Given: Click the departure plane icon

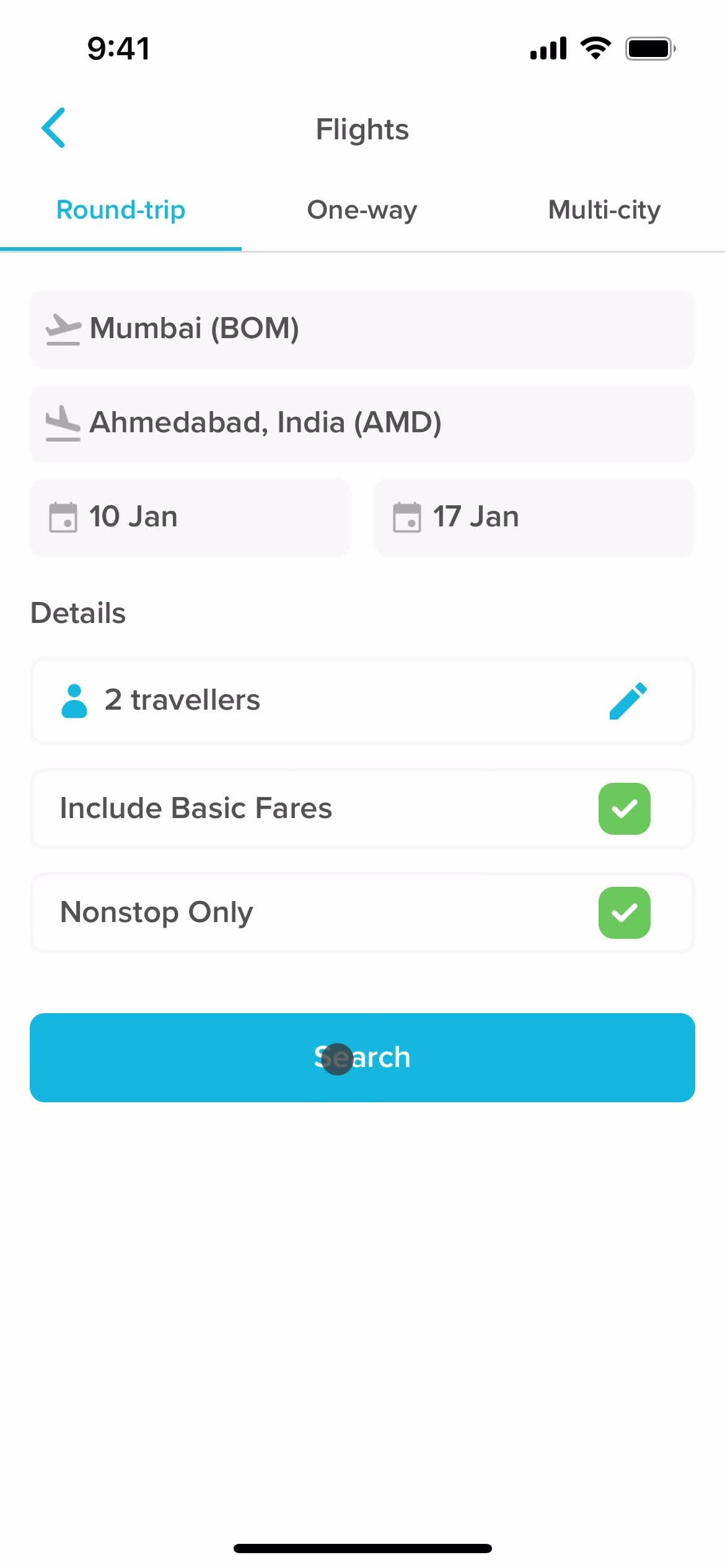Looking at the screenshot, I should [63, 329].
